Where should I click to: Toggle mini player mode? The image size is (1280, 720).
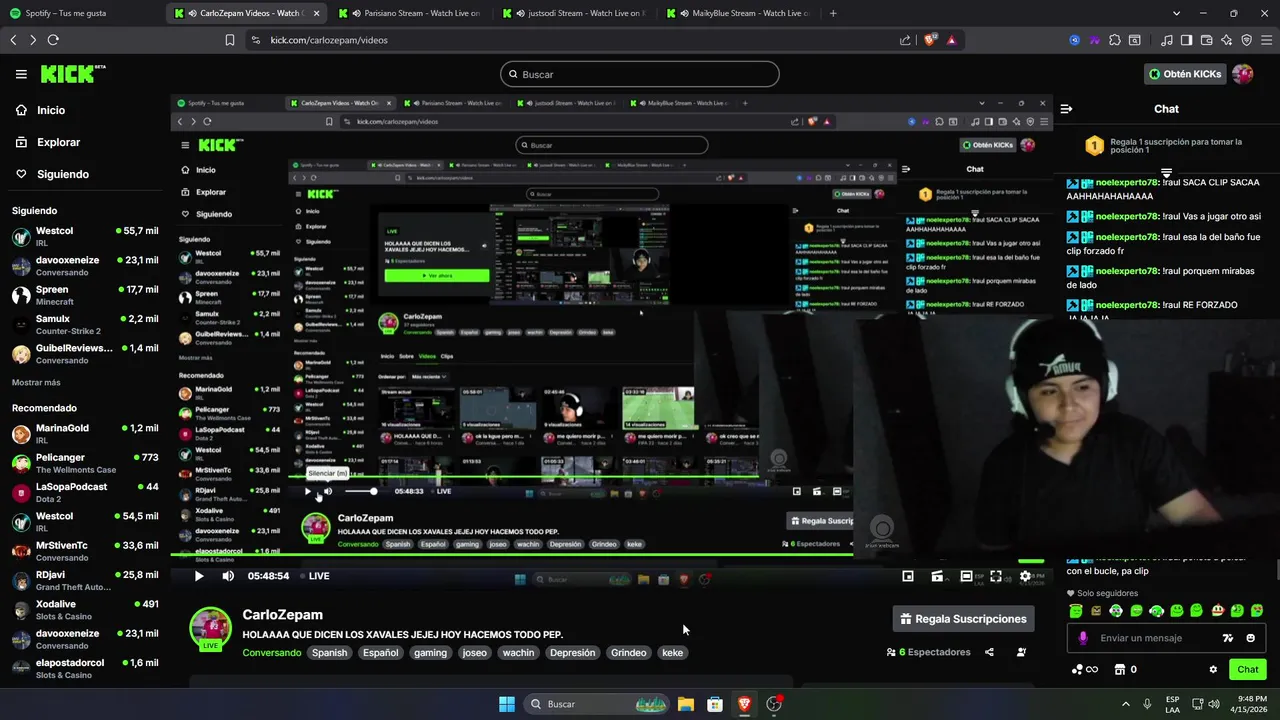908,576
